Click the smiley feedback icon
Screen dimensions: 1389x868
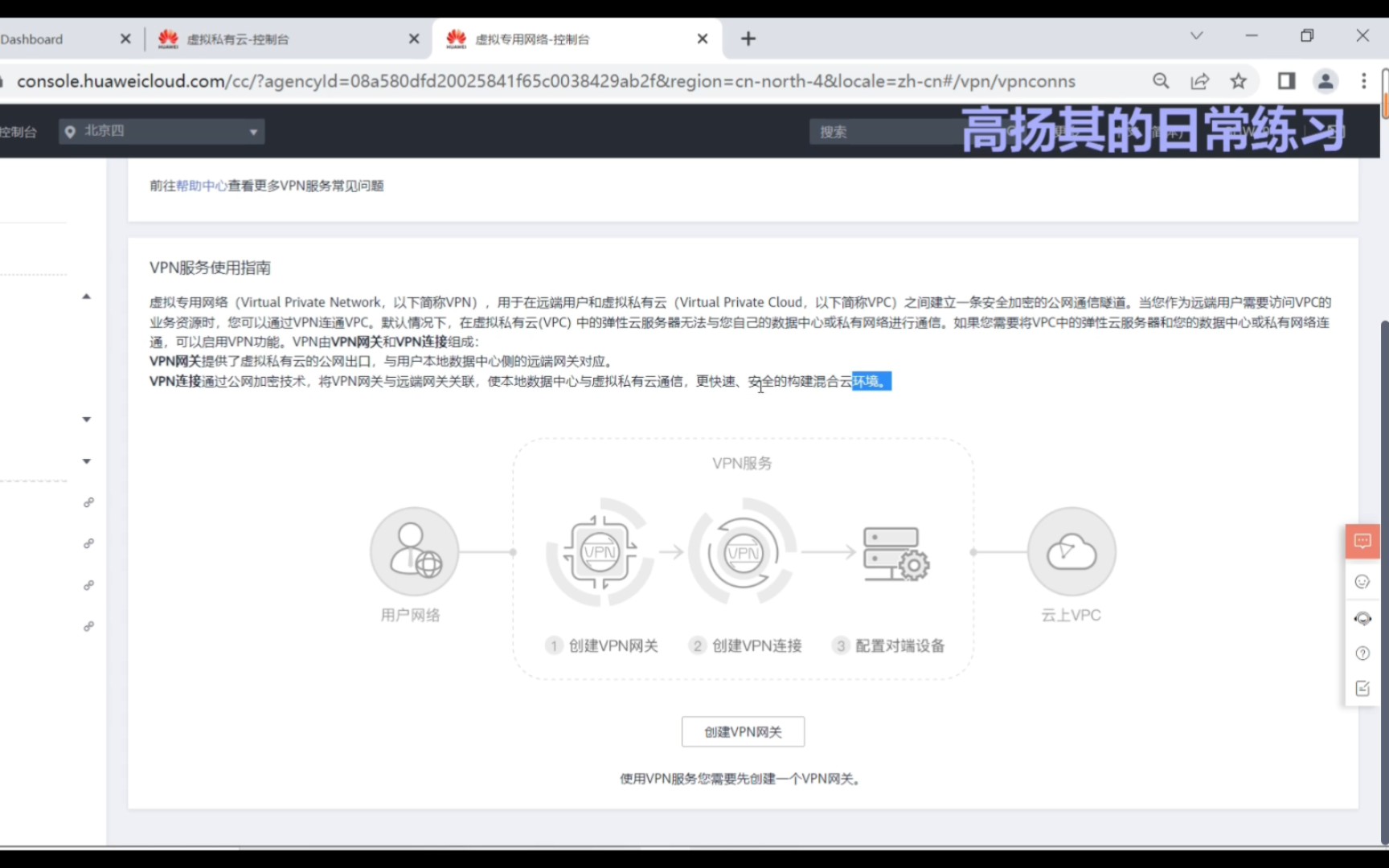(1362, 582)
